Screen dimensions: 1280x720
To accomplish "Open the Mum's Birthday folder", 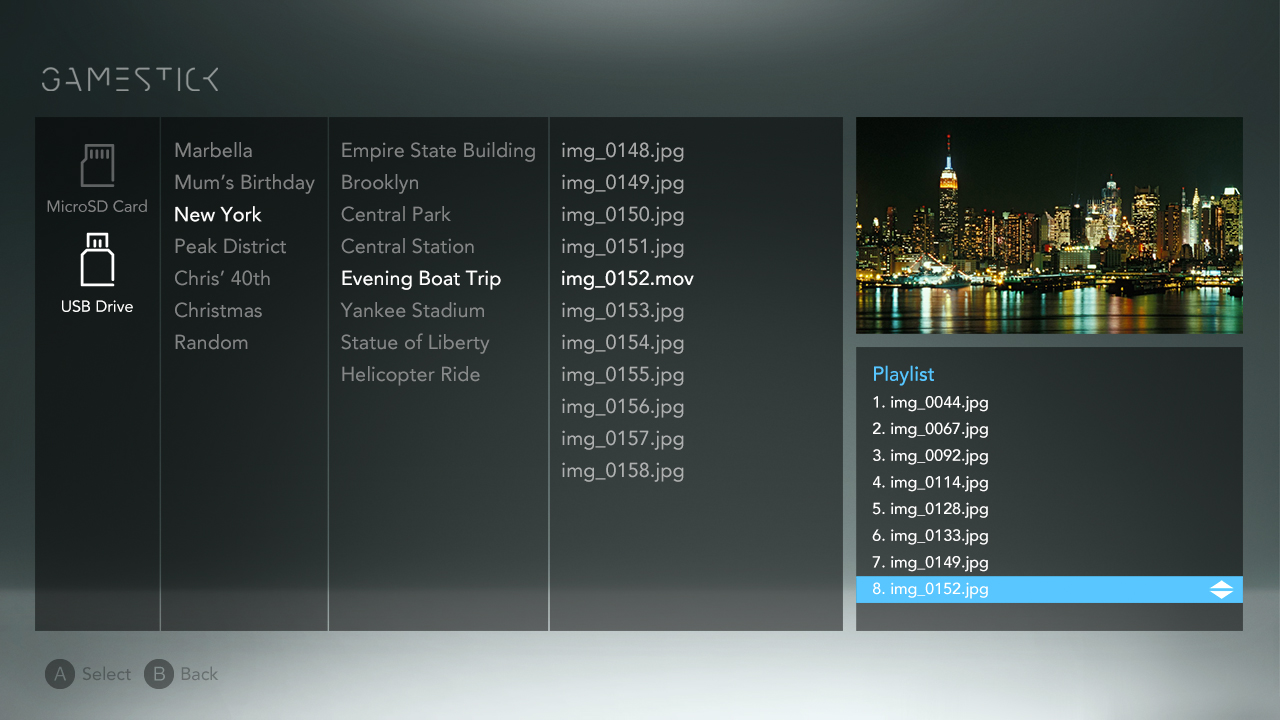I will tap(244, 183).
